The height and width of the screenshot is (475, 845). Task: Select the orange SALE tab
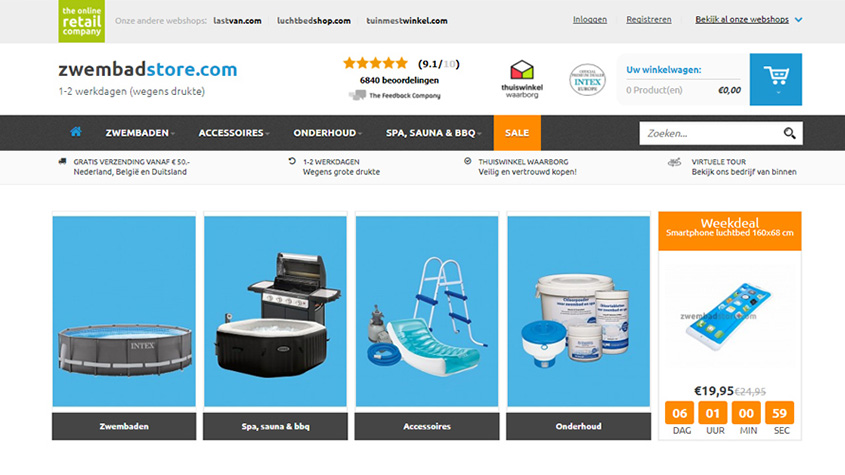coord(517,133)
